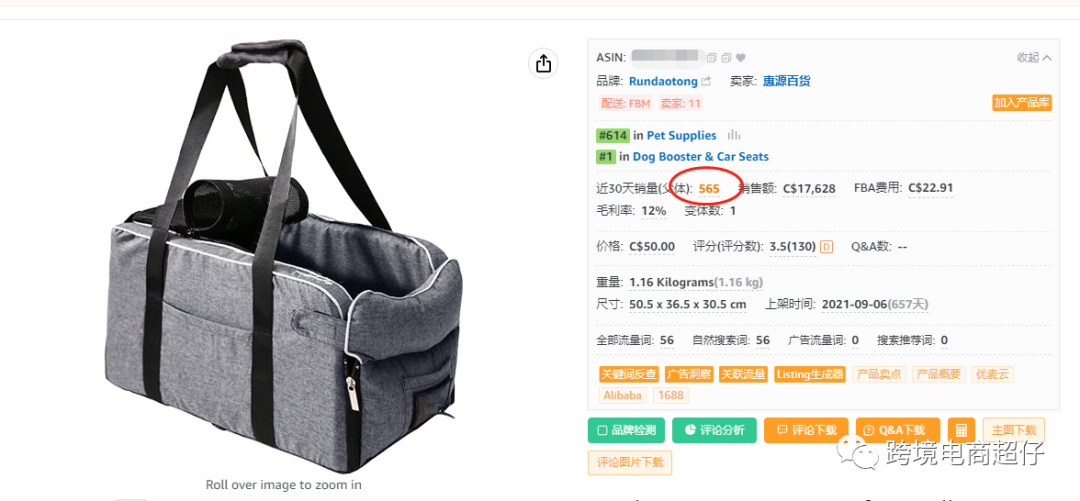
Task: Copy the ASIN with first copy icon
Action: pos(712,58)
